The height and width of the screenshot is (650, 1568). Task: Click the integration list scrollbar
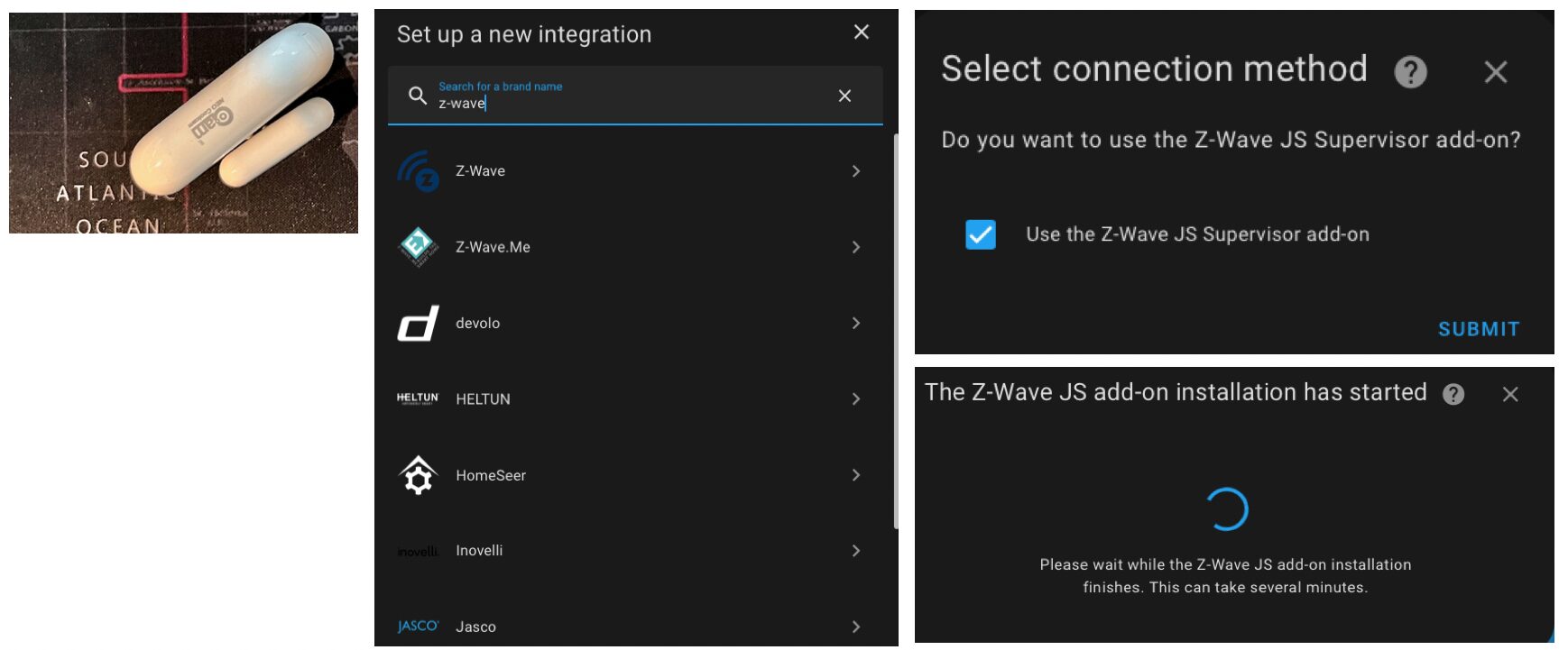[896, 331]
